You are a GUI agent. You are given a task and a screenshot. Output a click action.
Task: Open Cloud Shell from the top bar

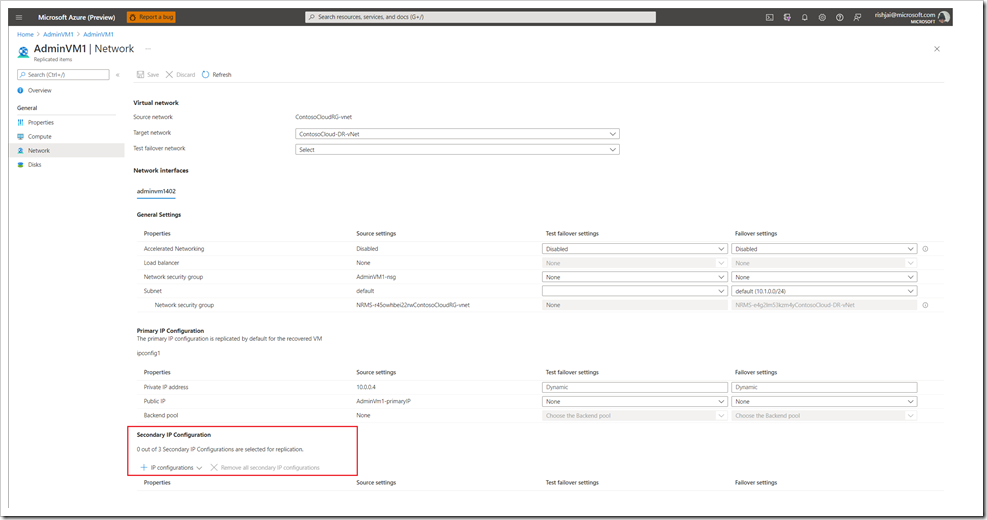pos(769,18)
